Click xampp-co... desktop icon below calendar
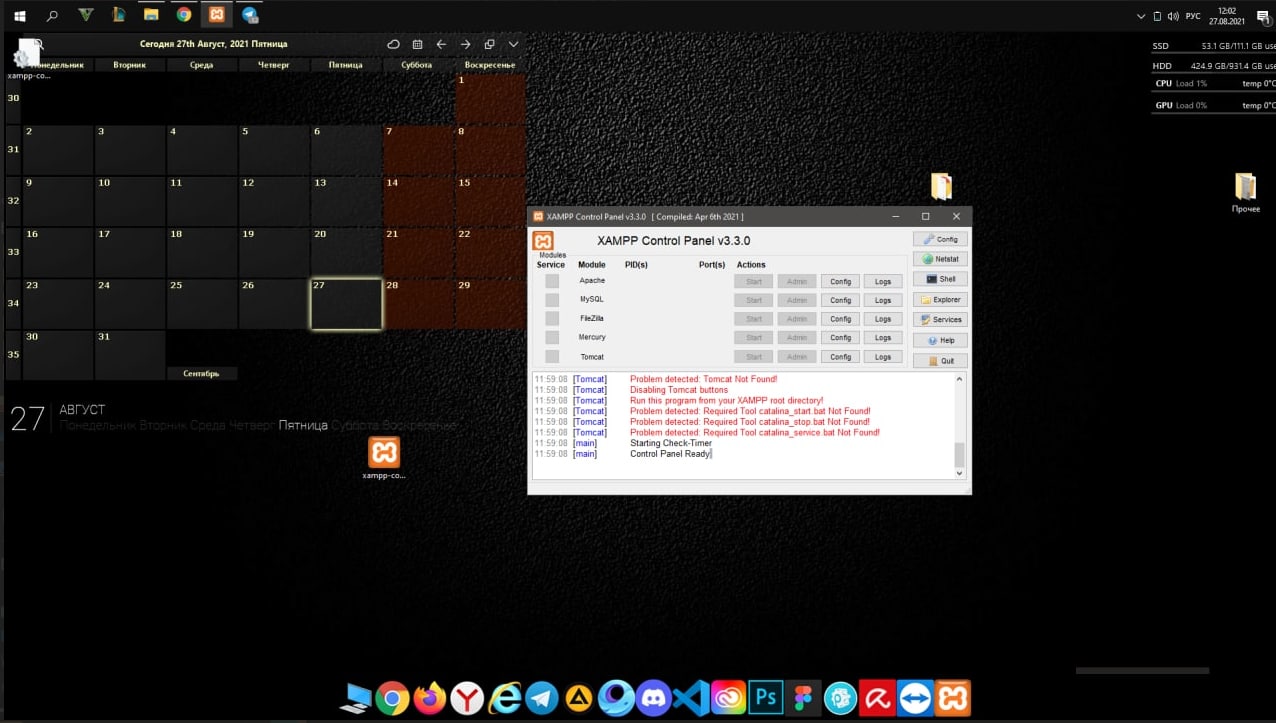 click(384, 458)
